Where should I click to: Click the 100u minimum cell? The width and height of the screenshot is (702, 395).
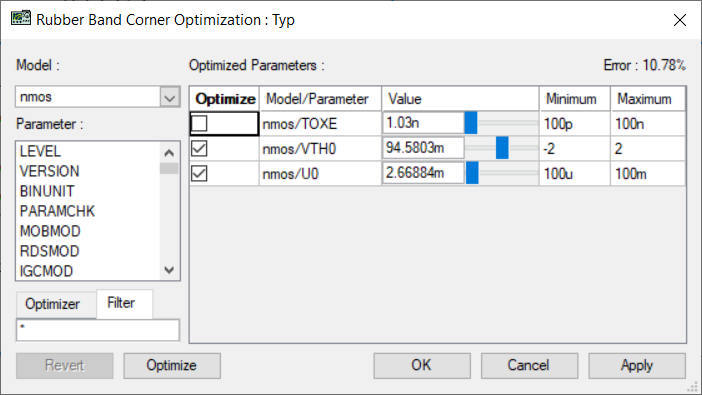click(575, 174)
